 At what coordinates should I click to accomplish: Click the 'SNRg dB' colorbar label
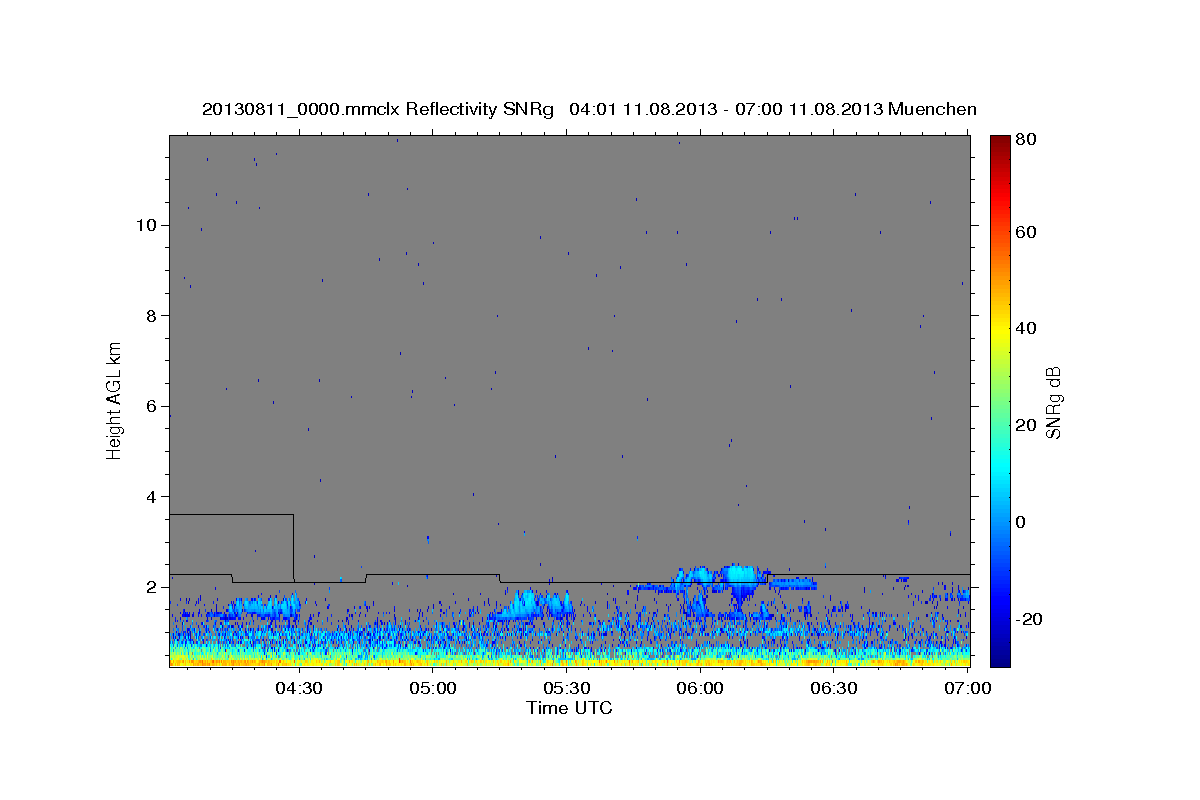(1053, 402)
